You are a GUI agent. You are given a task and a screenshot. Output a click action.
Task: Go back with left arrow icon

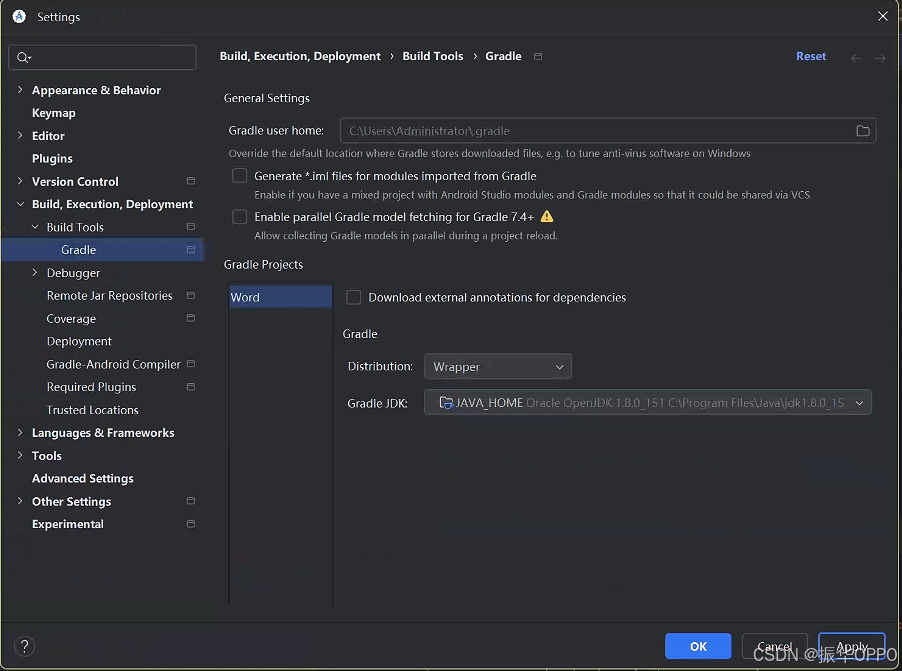[856, 58]
